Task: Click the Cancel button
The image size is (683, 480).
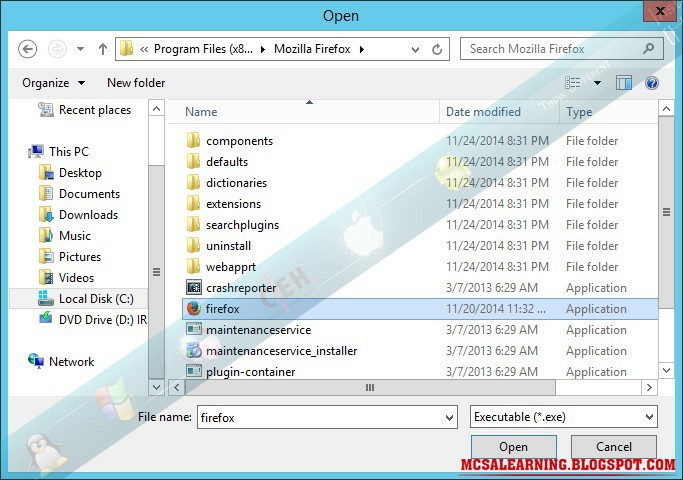Action: [614, 446]
